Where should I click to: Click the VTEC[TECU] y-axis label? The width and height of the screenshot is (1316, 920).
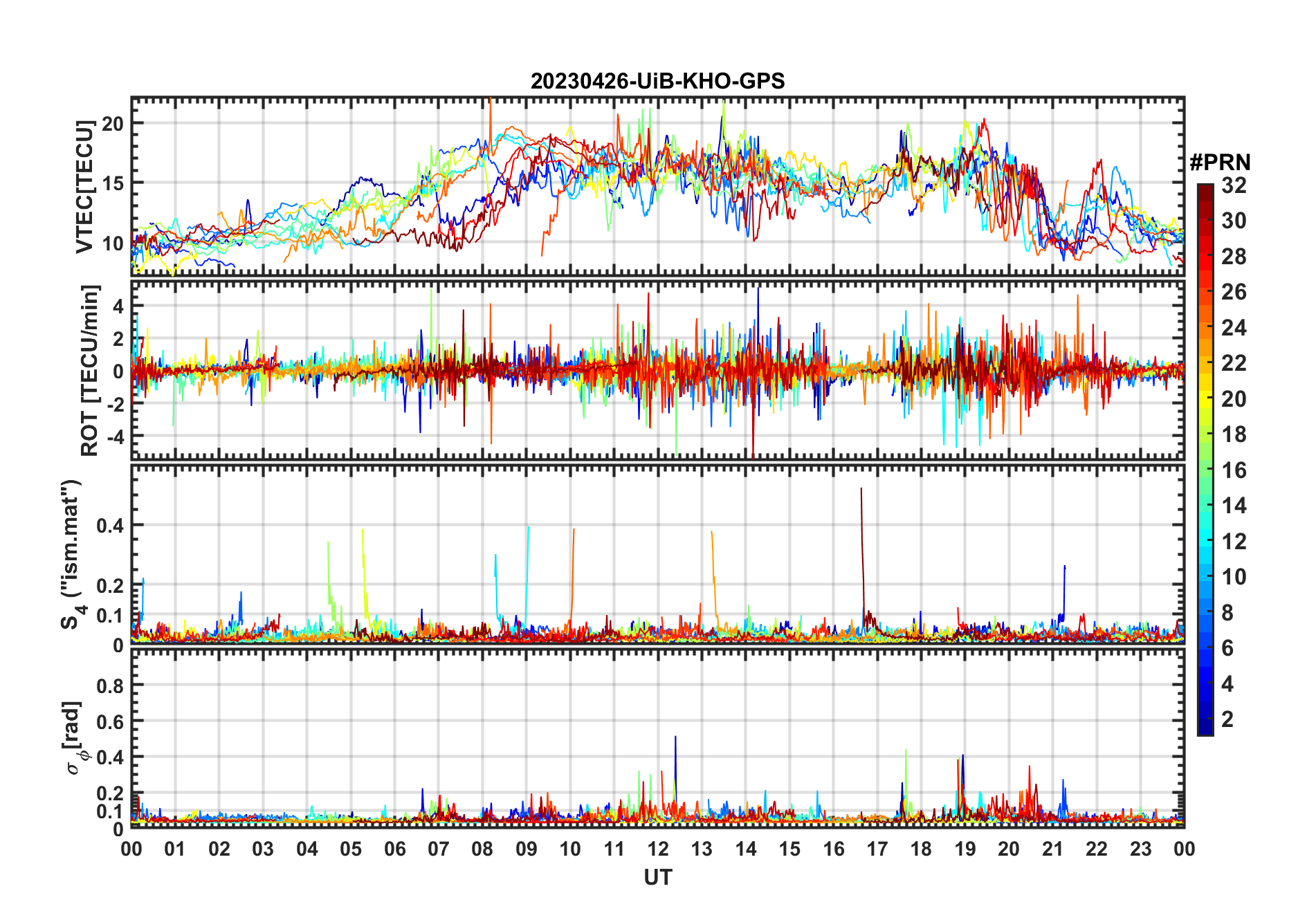click(x=84, y=187)
